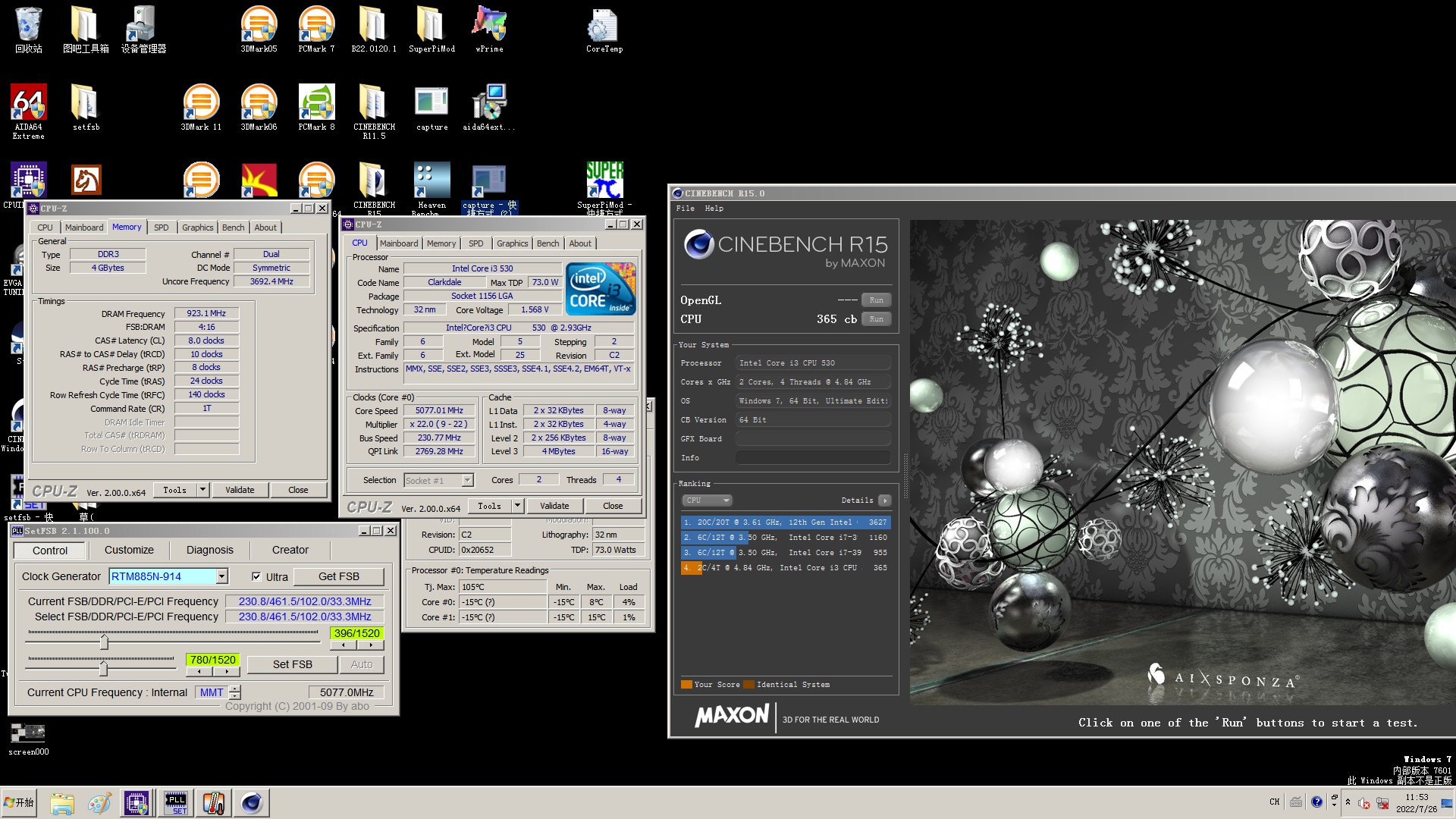The width and height of the screenshot is (1456, 819).
Task: Run the CPU test in Cinebench
Action: pos(876,319)
